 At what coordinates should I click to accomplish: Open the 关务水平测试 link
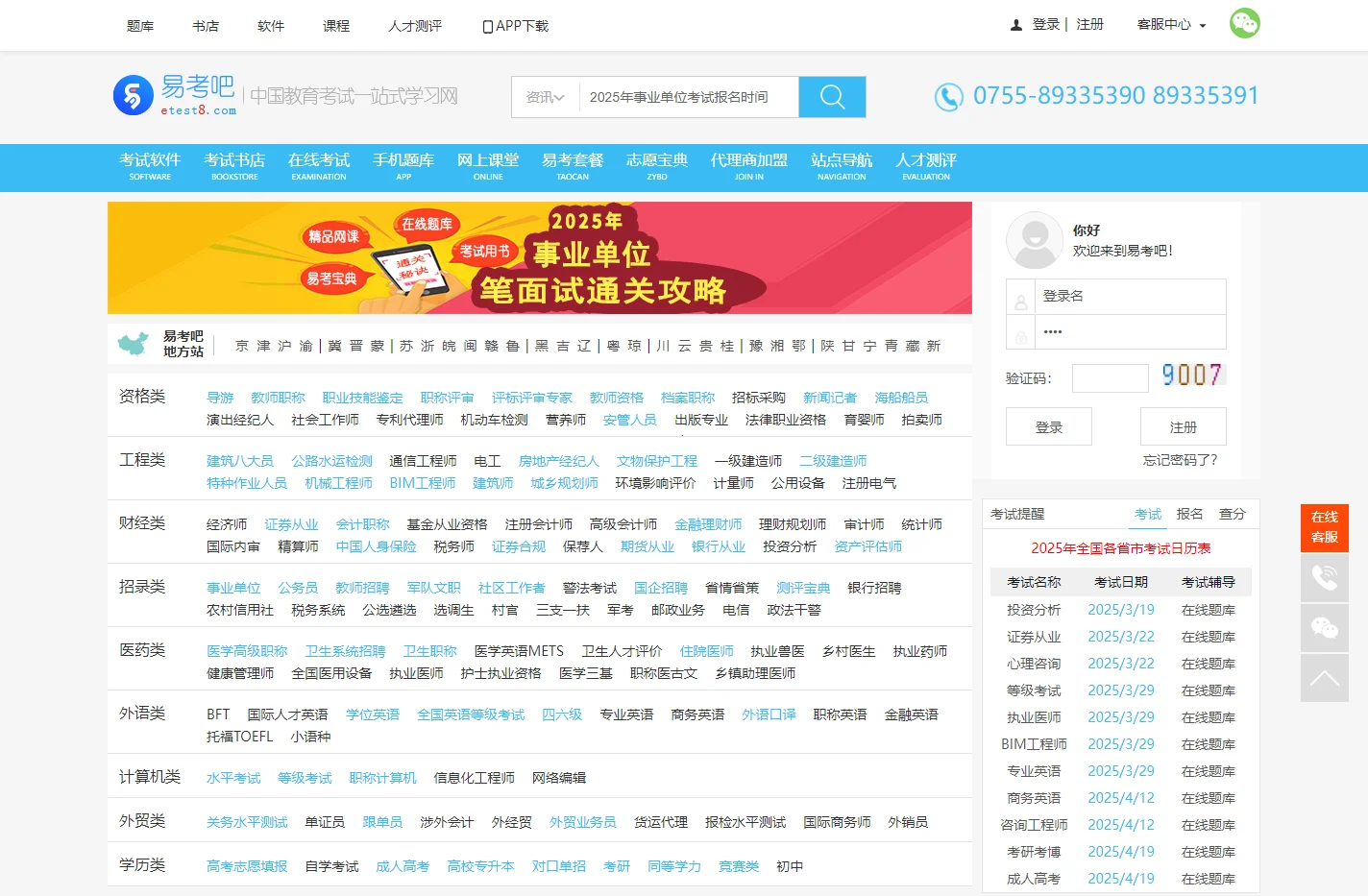pos(247,822)
